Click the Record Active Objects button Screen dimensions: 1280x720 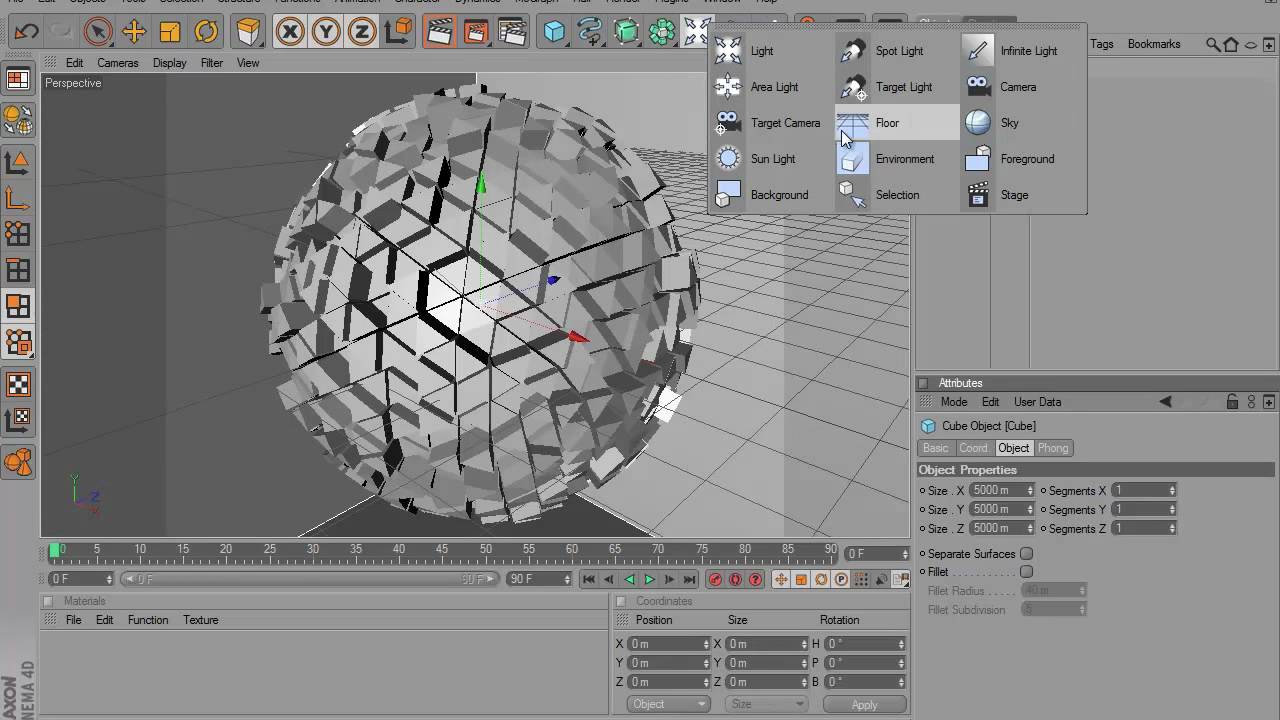tap(715, 580)
